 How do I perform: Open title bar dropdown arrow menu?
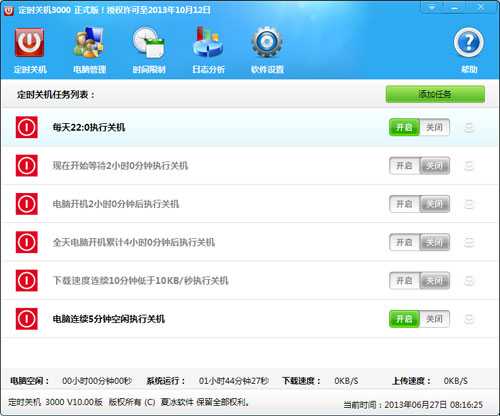pyautogui.click(x=432, y=7)
